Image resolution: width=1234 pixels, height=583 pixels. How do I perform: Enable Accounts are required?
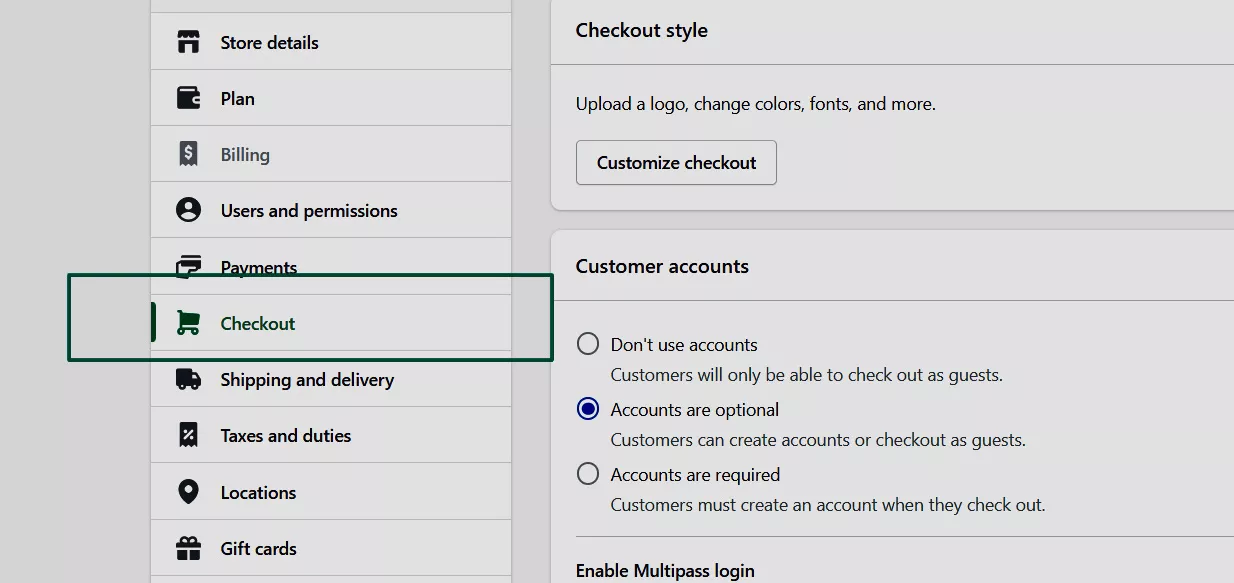587,473
